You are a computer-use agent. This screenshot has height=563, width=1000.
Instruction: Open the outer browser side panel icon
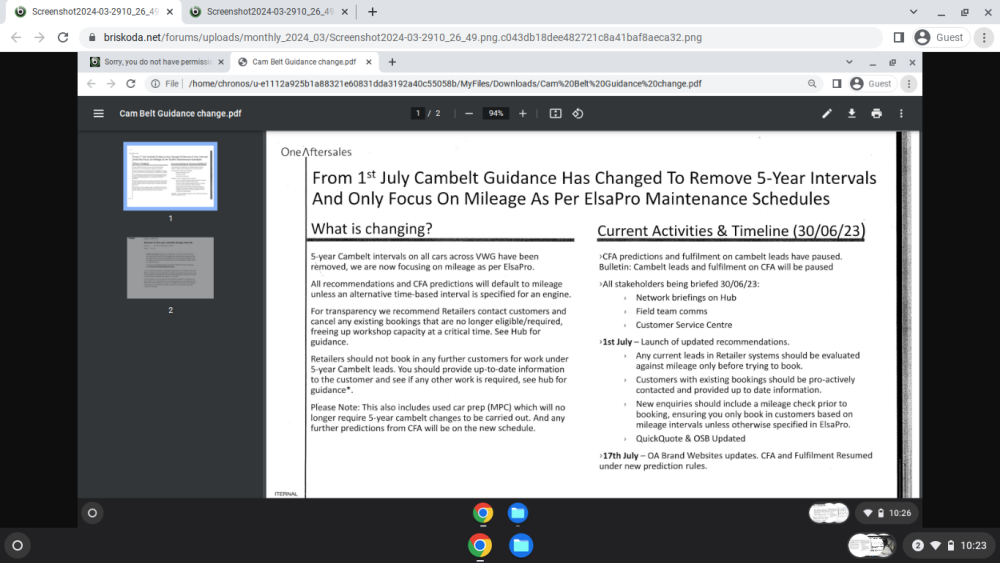(x=899, y=38)
